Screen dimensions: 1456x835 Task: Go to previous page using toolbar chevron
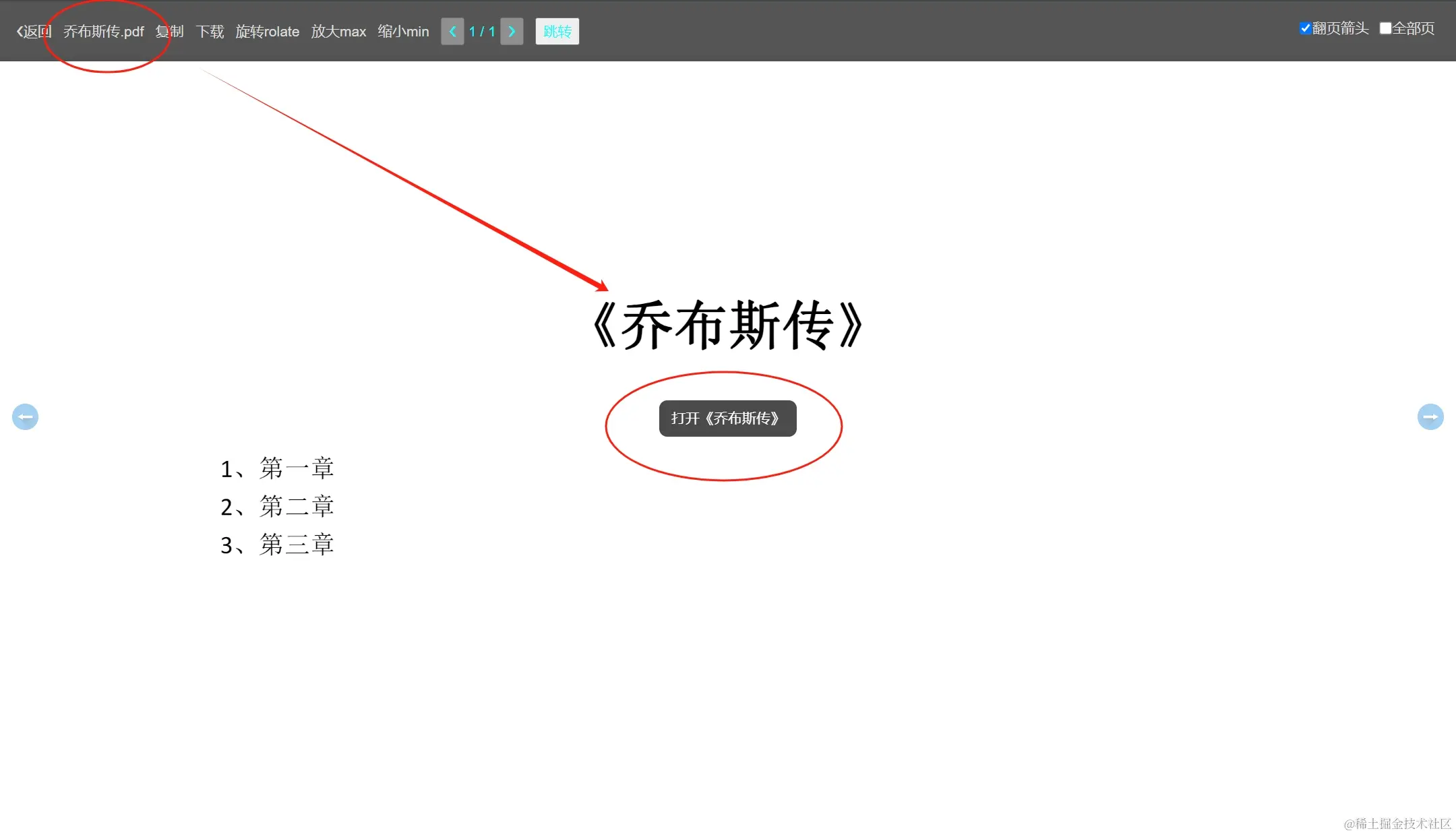tap(452, 32)
